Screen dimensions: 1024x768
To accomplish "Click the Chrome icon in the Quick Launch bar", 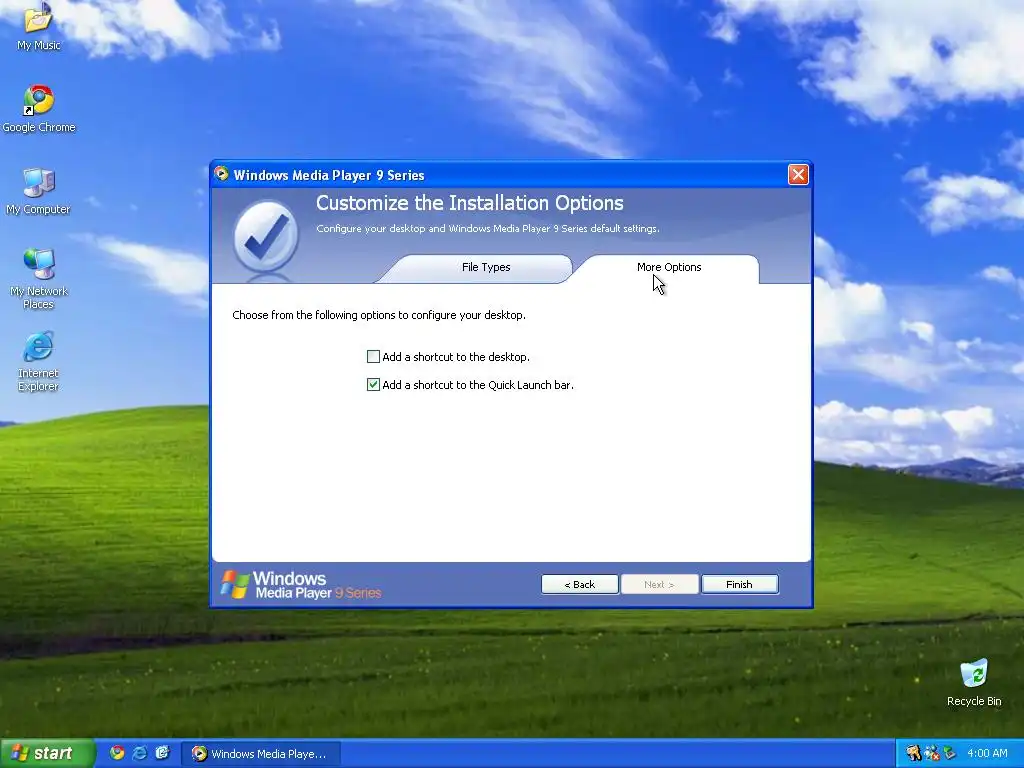I will tap(117, 753).
